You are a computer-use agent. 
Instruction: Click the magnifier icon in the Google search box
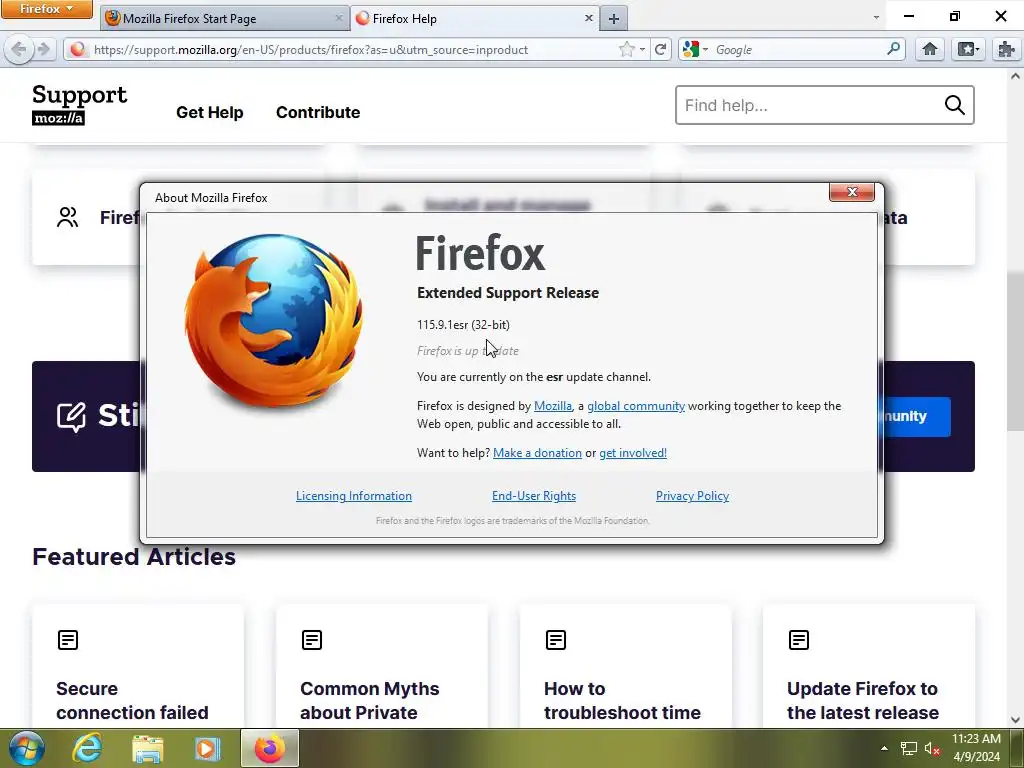(893, 49)
